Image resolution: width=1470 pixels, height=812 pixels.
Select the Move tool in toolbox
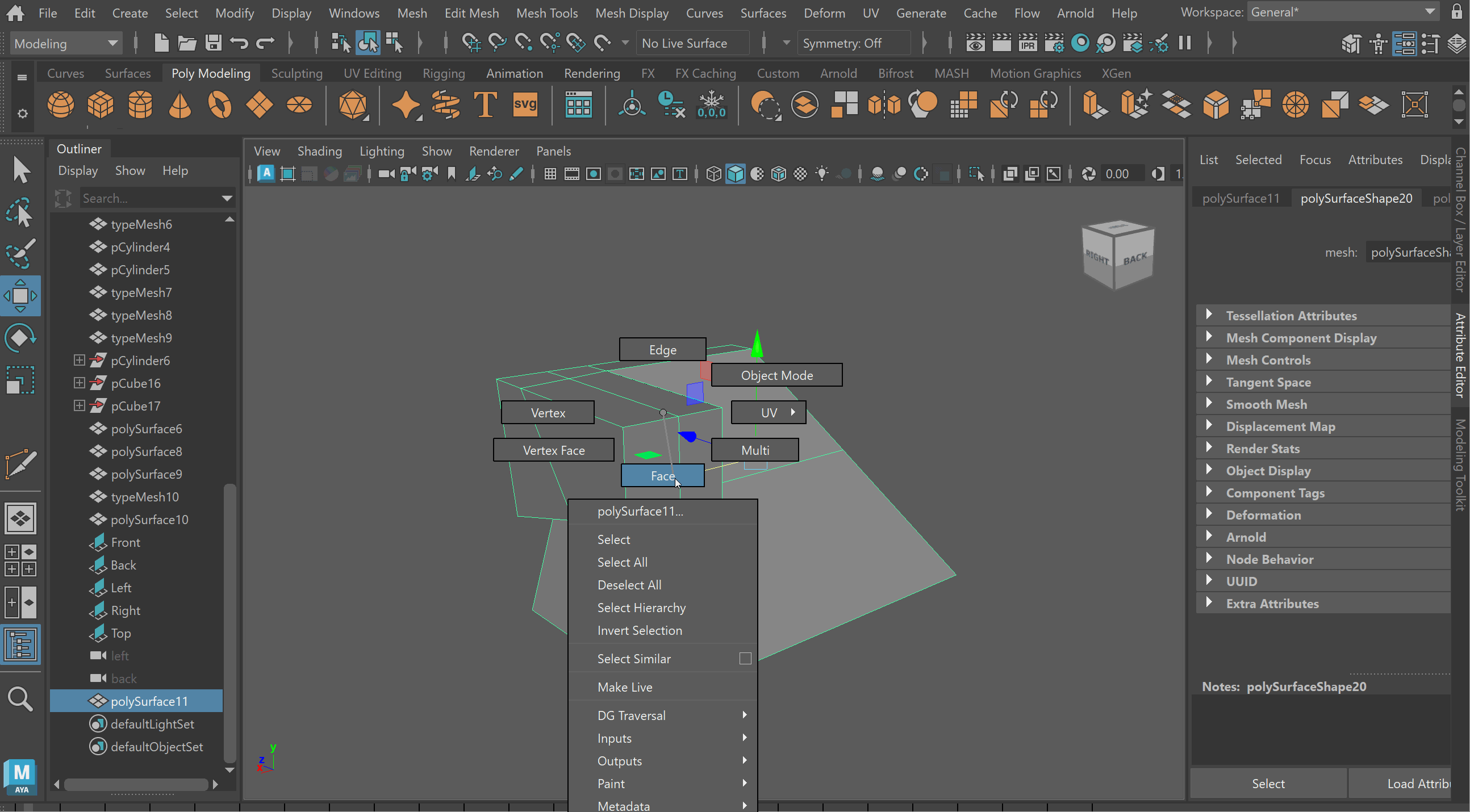[x=20, y=296]
